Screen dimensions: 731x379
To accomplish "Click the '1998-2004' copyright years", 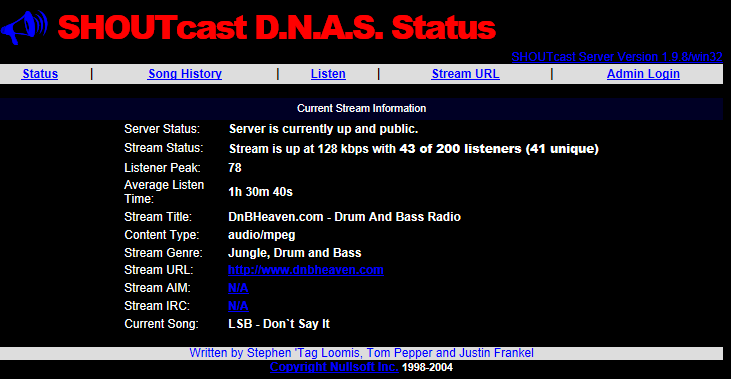I will [427, 367].
